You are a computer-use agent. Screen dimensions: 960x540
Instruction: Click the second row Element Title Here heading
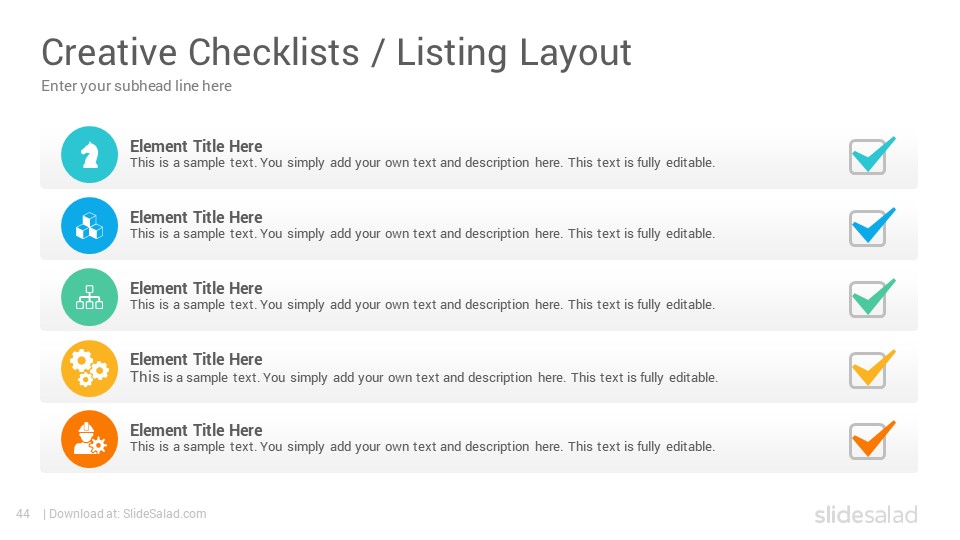coord(196,217)
